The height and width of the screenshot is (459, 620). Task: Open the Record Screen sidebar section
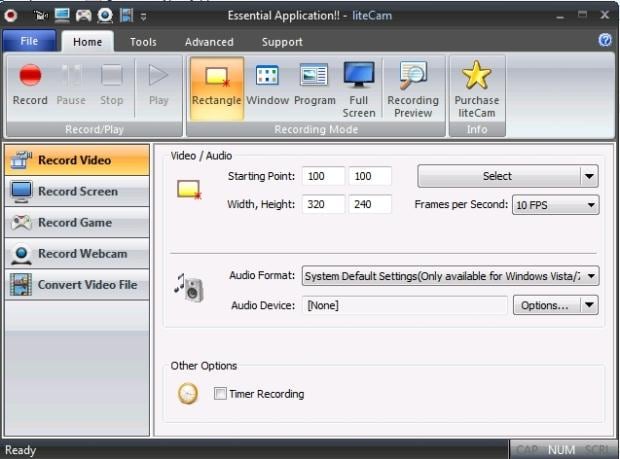click(77, 191)
